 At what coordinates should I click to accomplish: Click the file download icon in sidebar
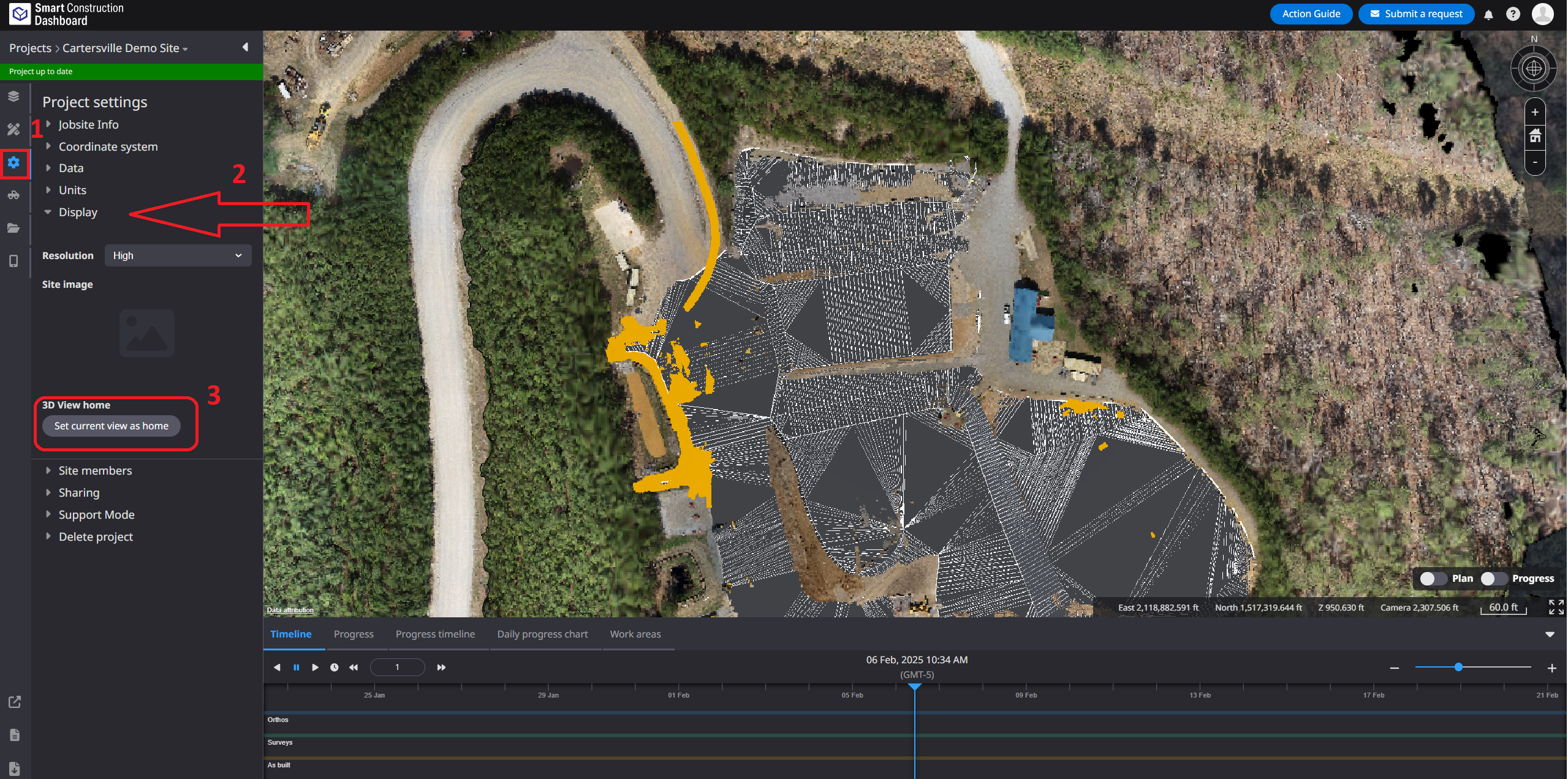15,769
